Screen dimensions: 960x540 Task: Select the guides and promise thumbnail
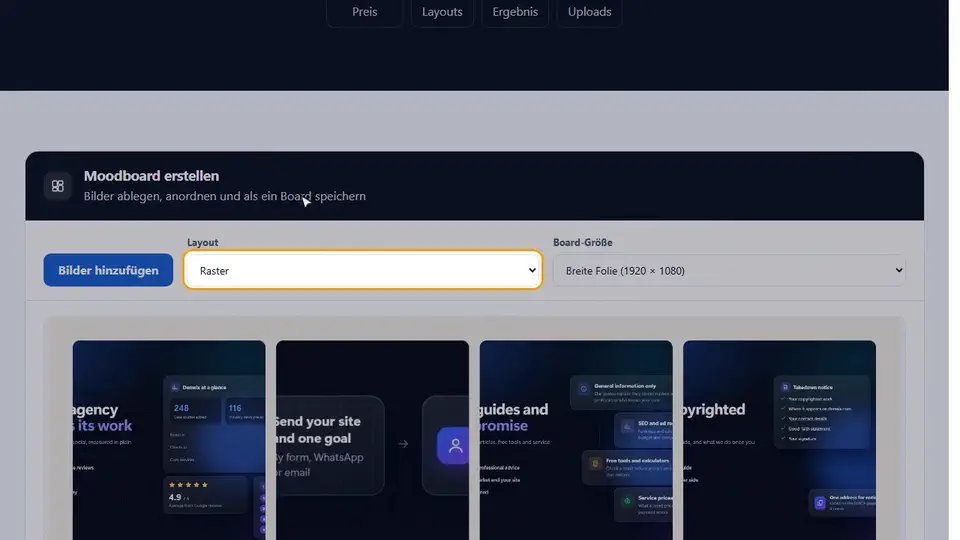(x=576, y=440)
